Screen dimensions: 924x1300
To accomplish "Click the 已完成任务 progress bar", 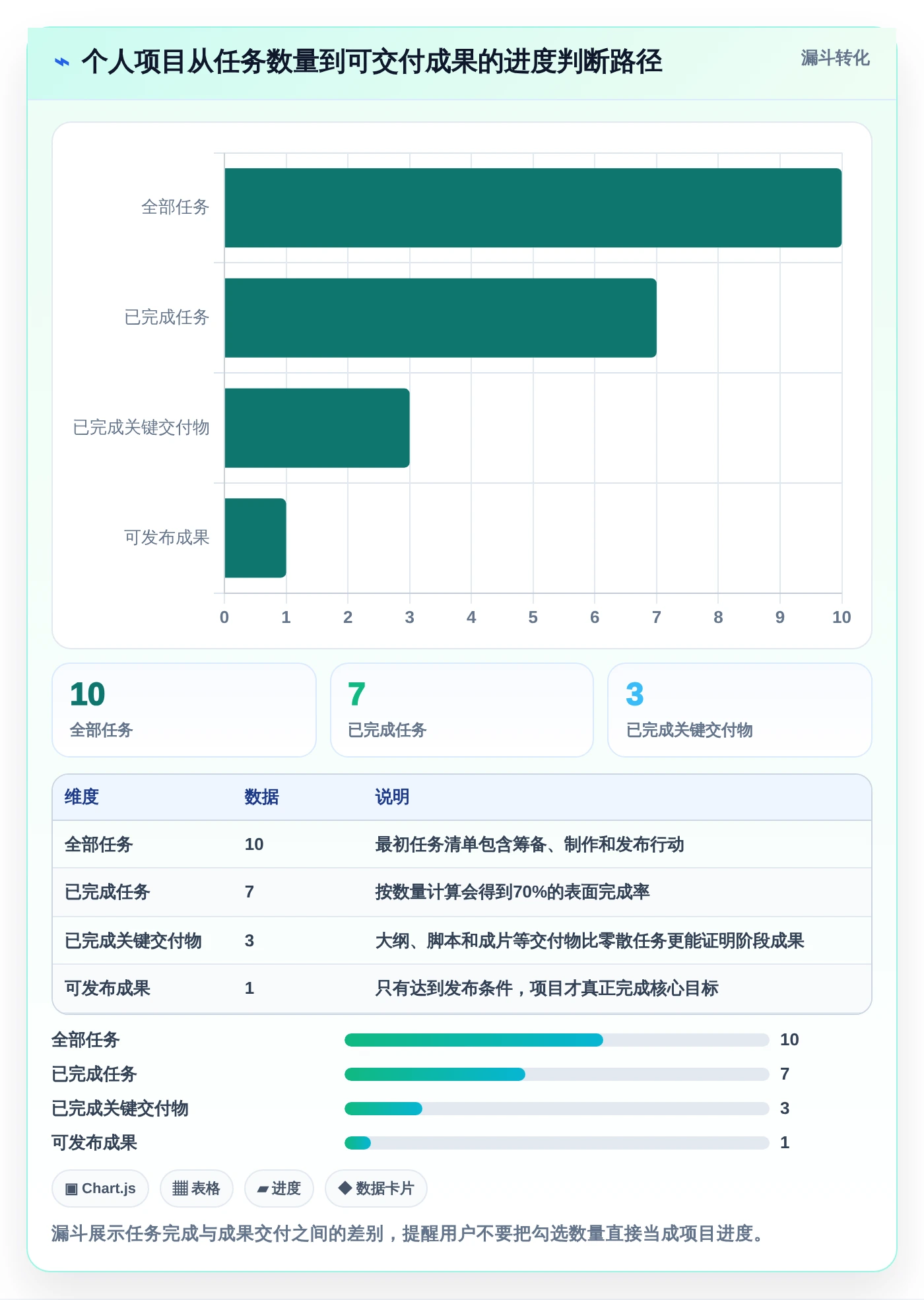I will pyautogui.click(x=557, y=1074).
